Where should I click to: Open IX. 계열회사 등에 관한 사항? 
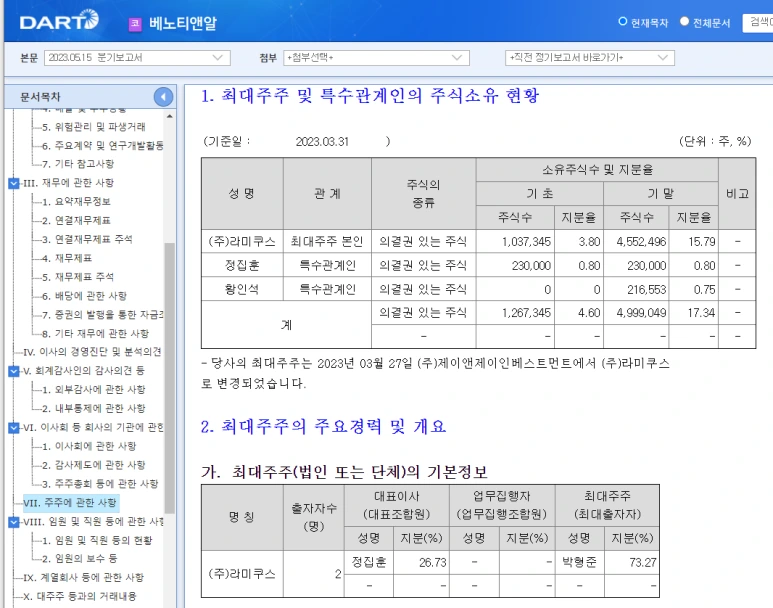coord(83,577)
